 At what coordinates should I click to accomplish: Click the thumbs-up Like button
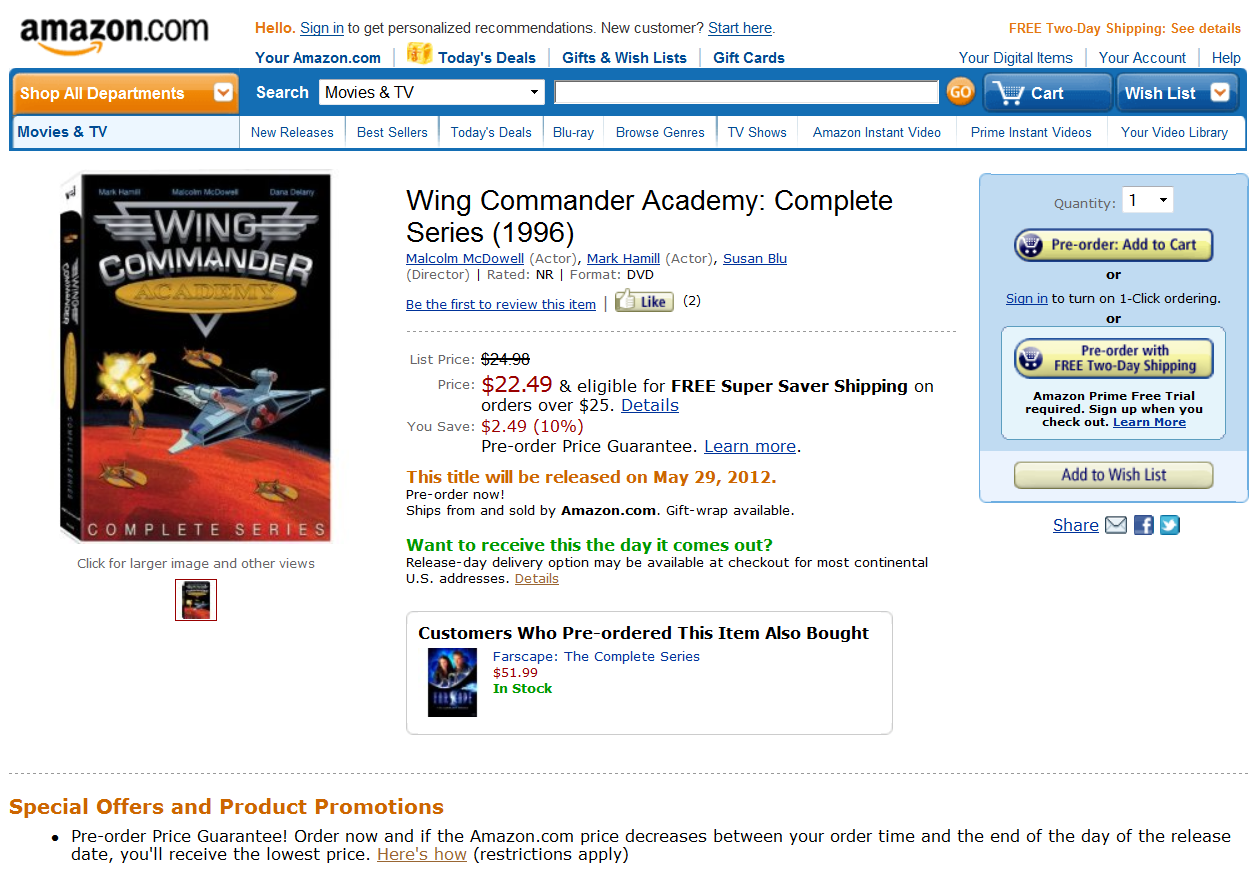pyautogui.click(x=644, y=301)
